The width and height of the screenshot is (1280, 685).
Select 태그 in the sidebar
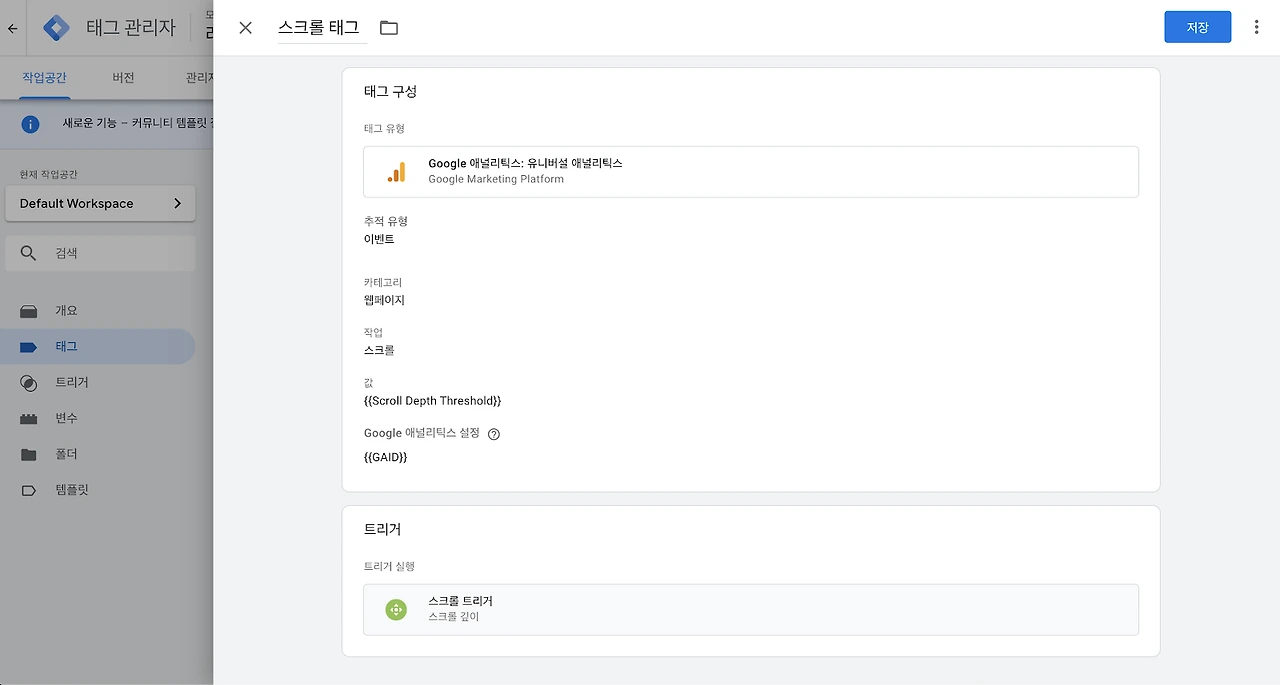(x=100, y=347)
